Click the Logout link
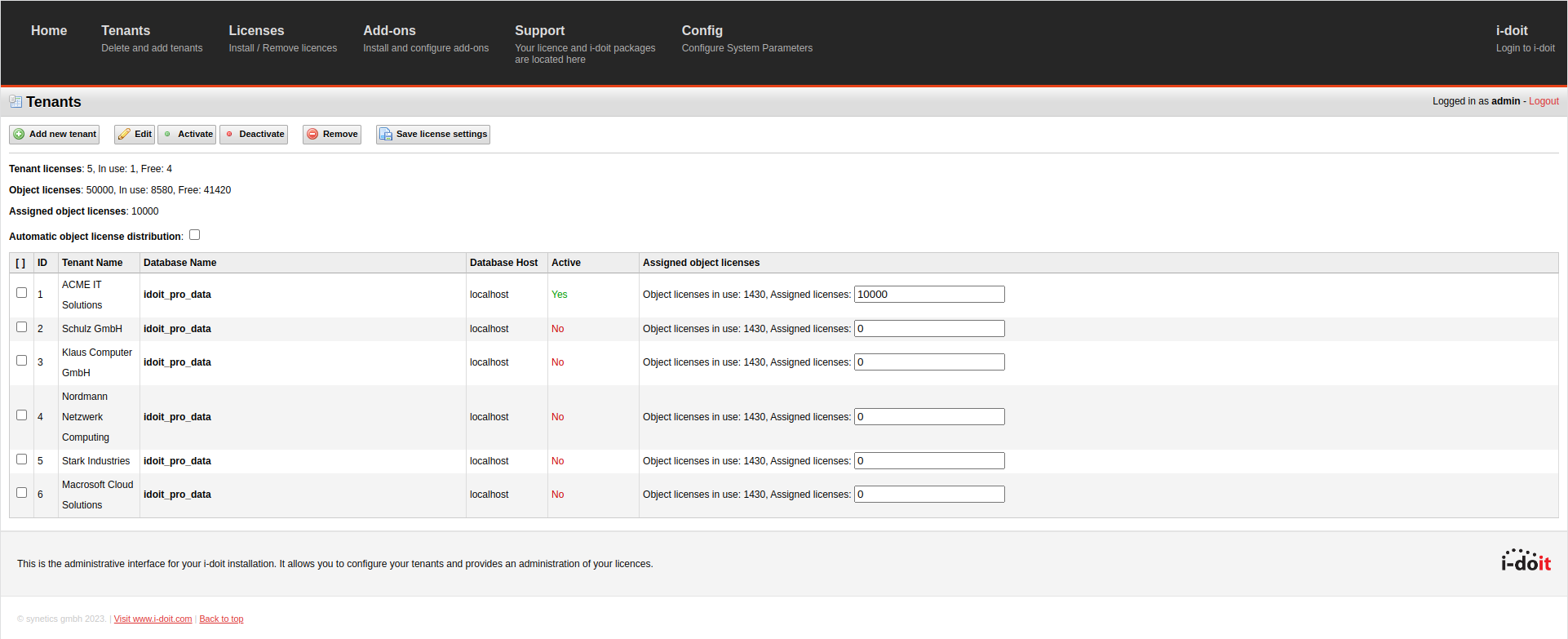This screenshot has width=1568, height=639. point(1544,101)
